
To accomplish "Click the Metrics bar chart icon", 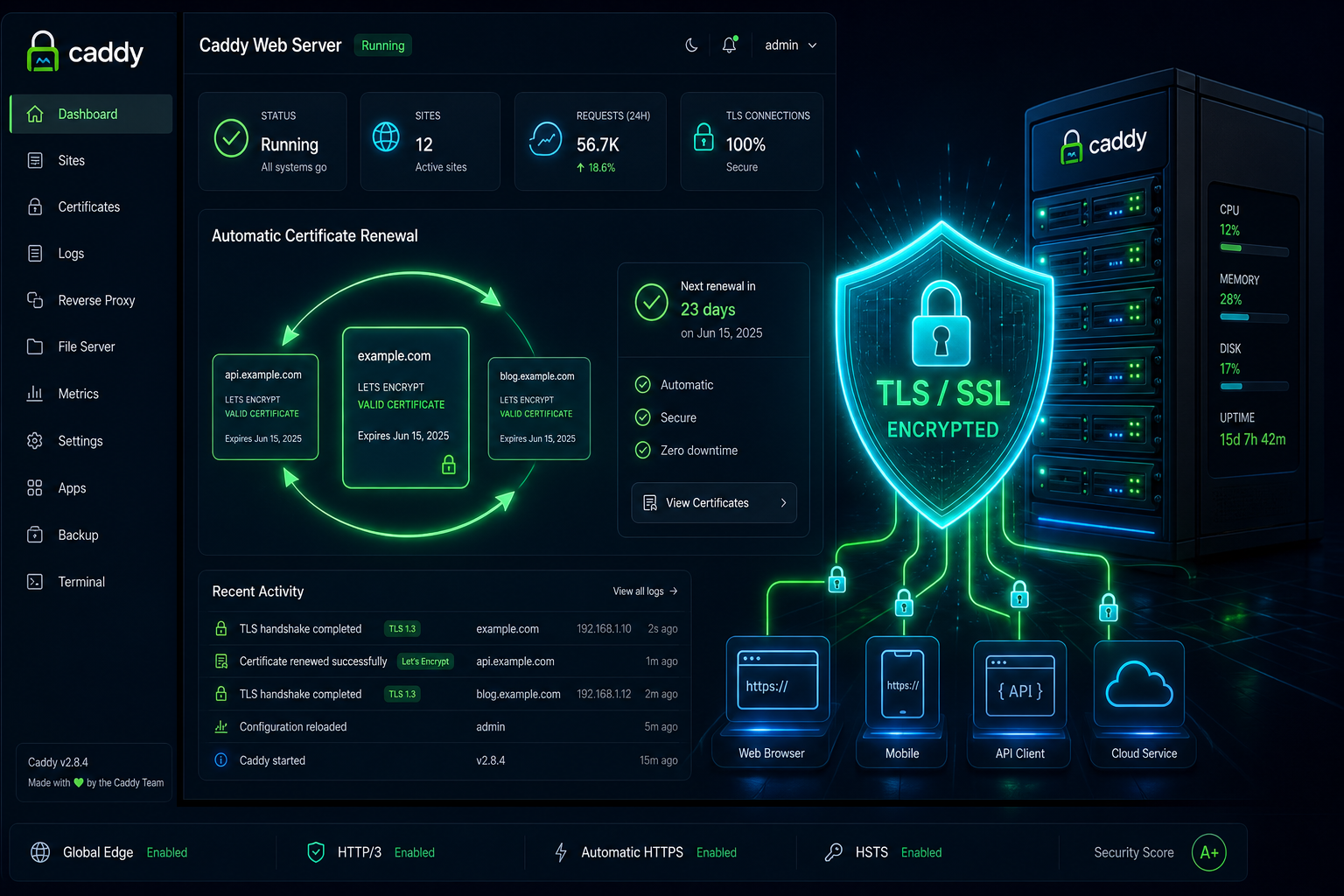I will point(35,394).
